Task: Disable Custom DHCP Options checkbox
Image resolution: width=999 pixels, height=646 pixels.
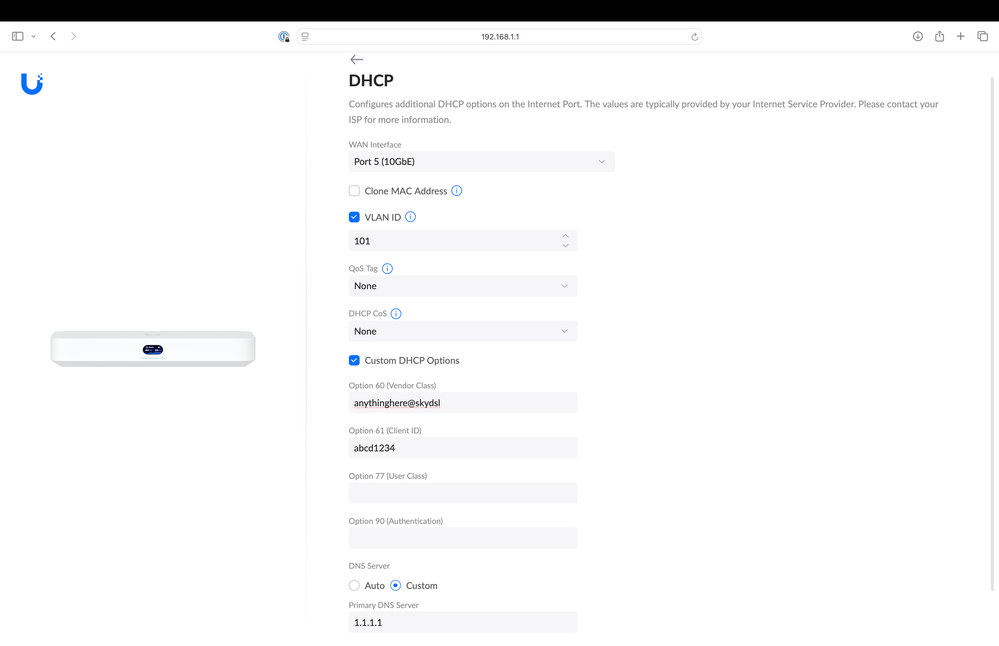Action: pos(354,360)
